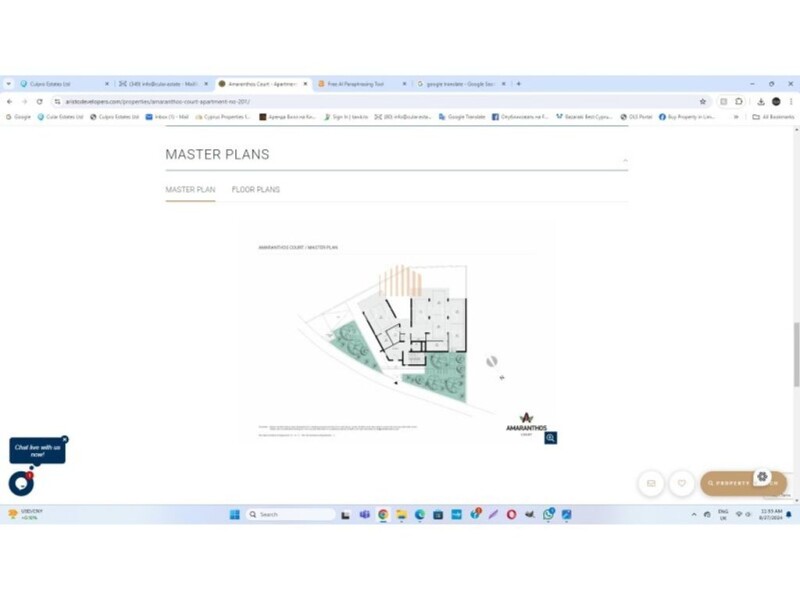Click the magnifier zoom icon on master plan
This screenshot has width=800, height=600.
click(x=551, y=438)
